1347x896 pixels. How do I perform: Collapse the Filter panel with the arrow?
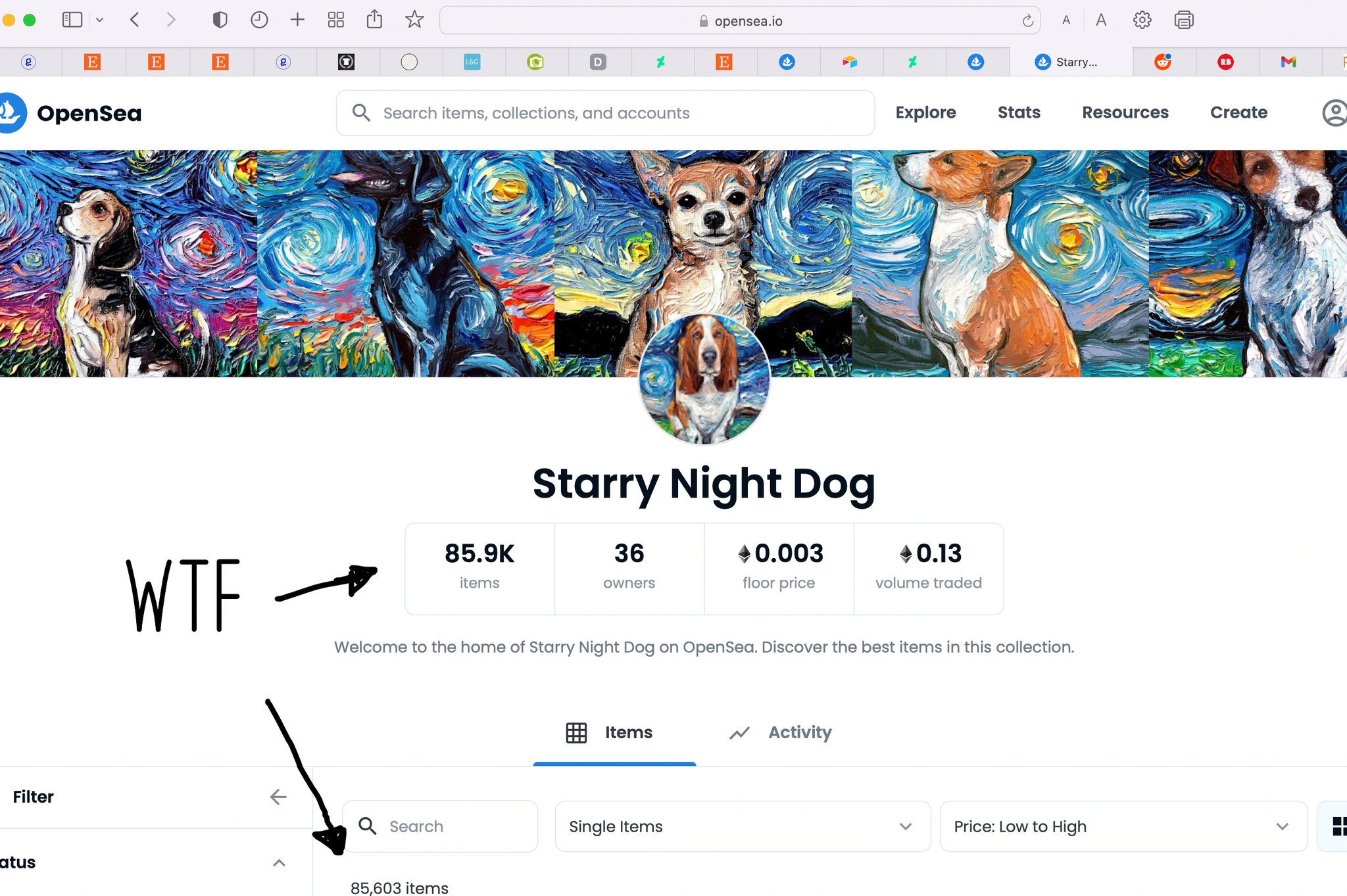278,797
